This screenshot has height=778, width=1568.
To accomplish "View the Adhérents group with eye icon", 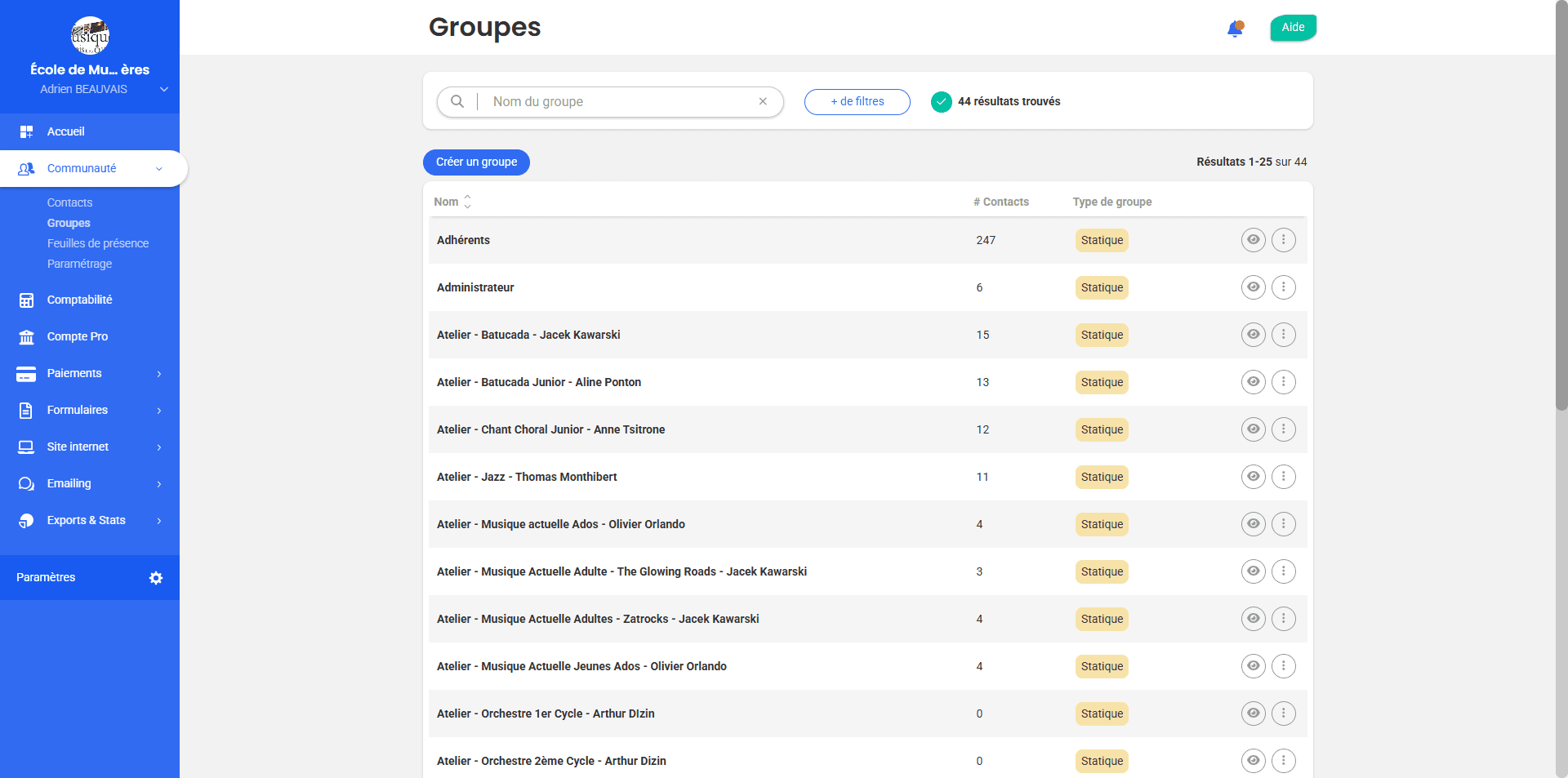I will tap(1254, 240).
